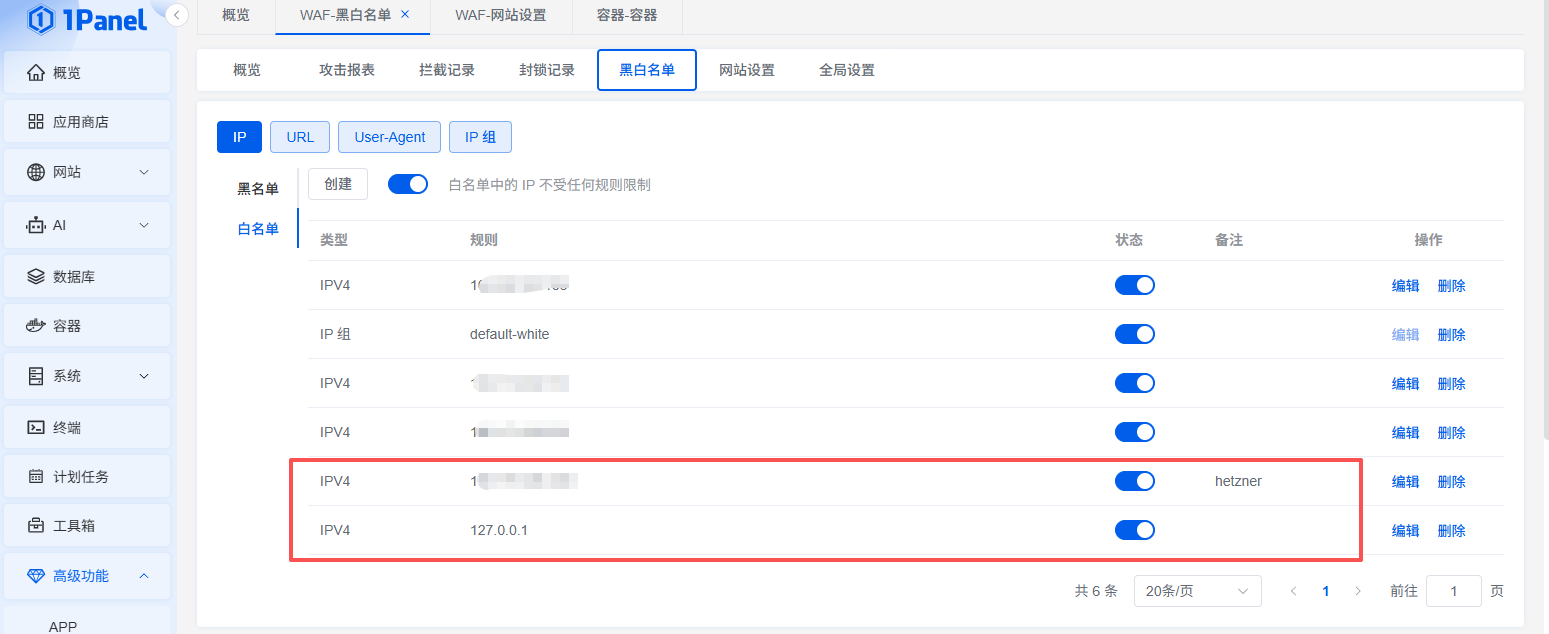Edit the first IPV4 whitelist rule
1549x634 pixels.
click(1405, 285)
